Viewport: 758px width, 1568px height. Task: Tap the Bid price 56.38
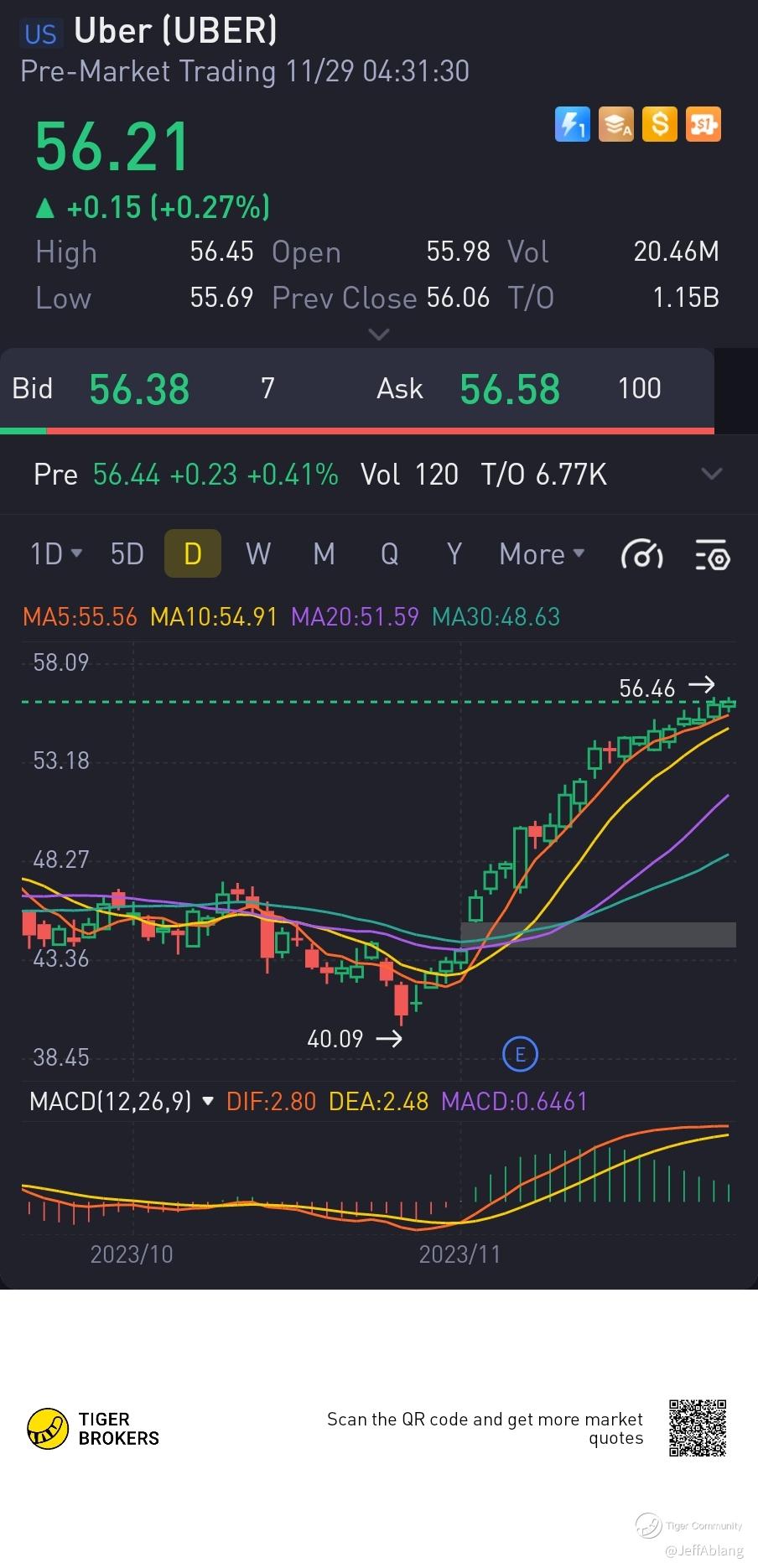pos(139,389)
